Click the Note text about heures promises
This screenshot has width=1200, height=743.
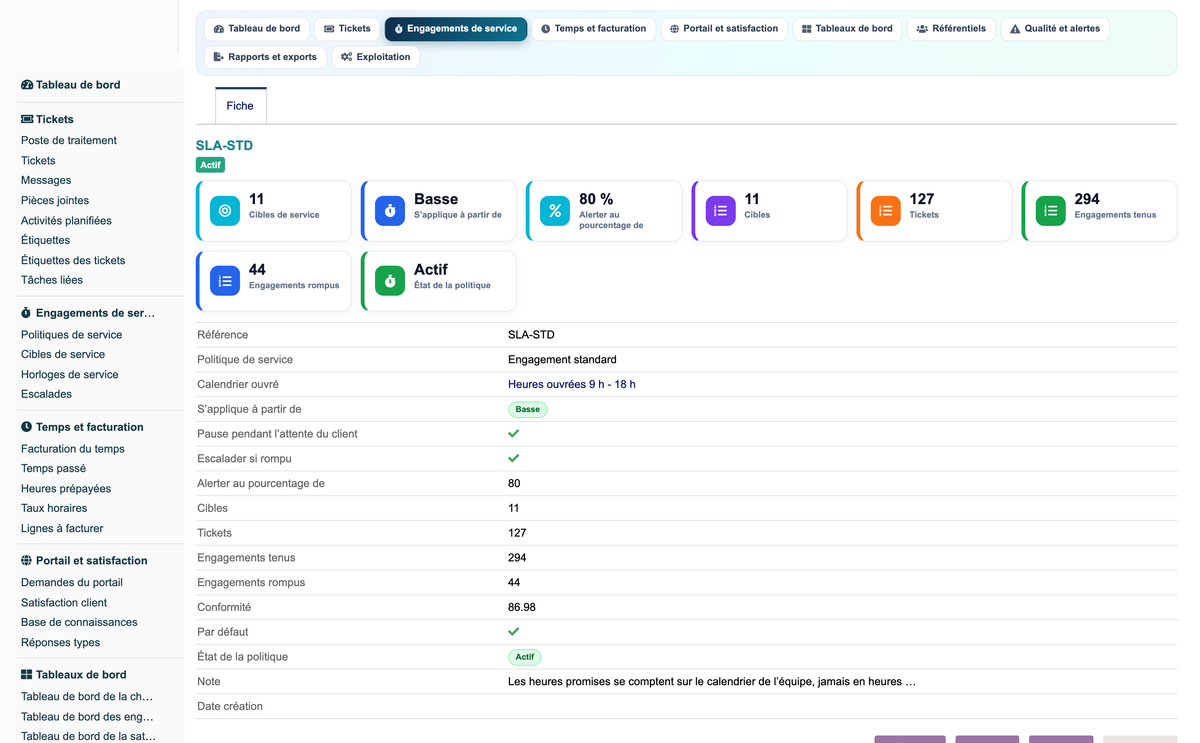point(712,682)
